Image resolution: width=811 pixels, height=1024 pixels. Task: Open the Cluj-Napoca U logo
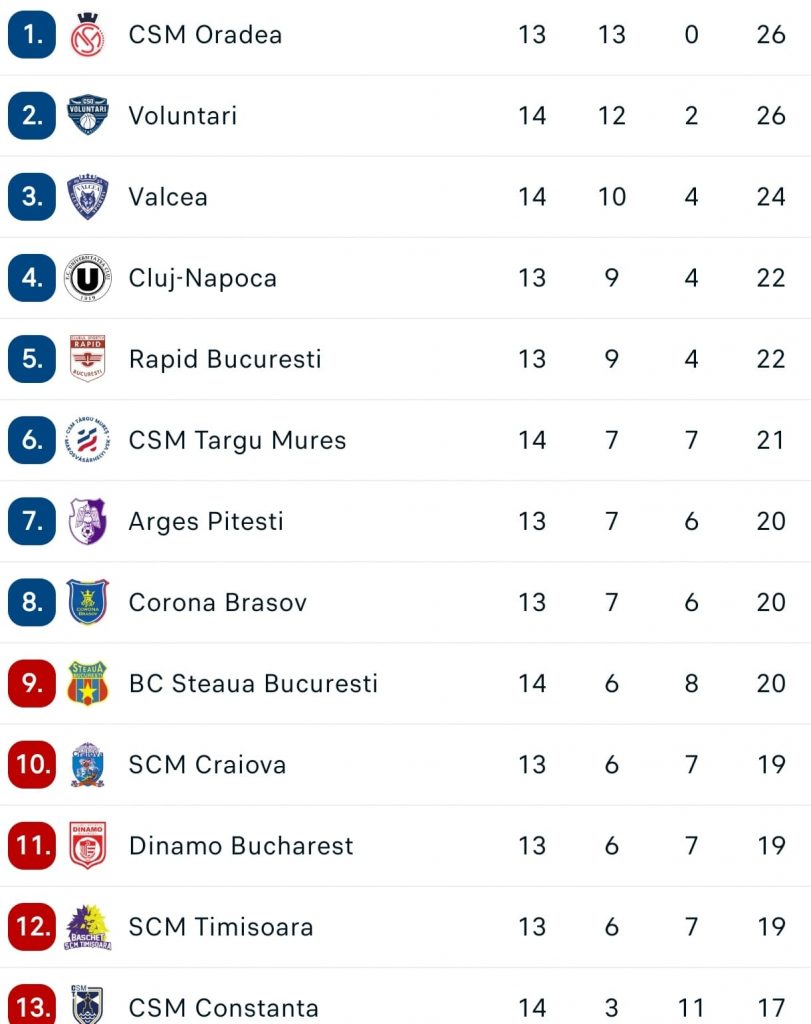point(87,278)
